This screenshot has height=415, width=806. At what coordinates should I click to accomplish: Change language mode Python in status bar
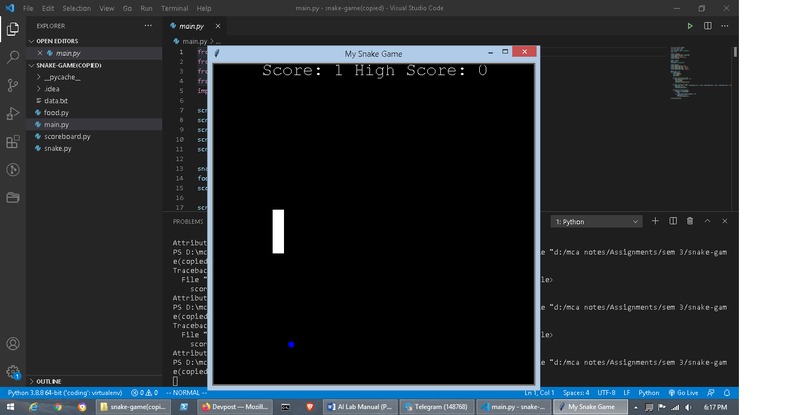(649, 392)
